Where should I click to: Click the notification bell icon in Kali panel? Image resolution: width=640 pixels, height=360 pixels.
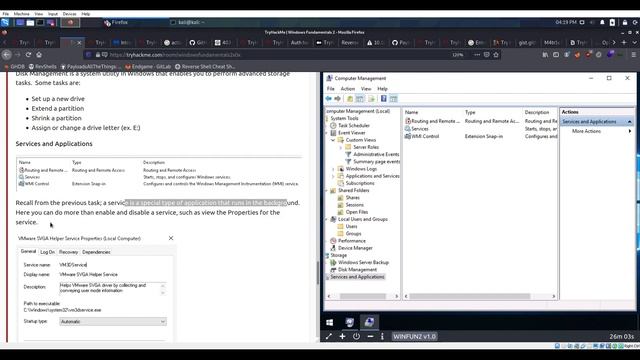602,22
